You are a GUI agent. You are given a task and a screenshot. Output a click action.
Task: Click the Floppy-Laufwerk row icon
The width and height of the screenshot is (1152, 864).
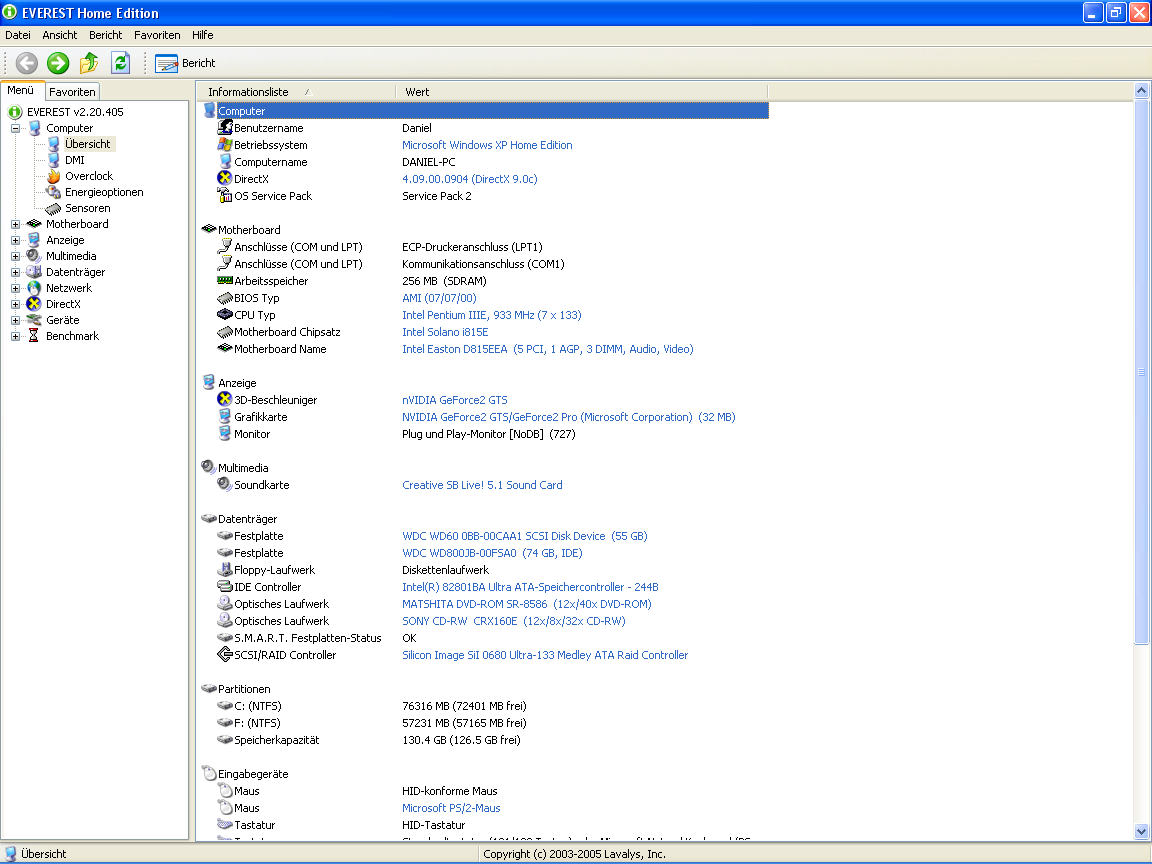225,569
